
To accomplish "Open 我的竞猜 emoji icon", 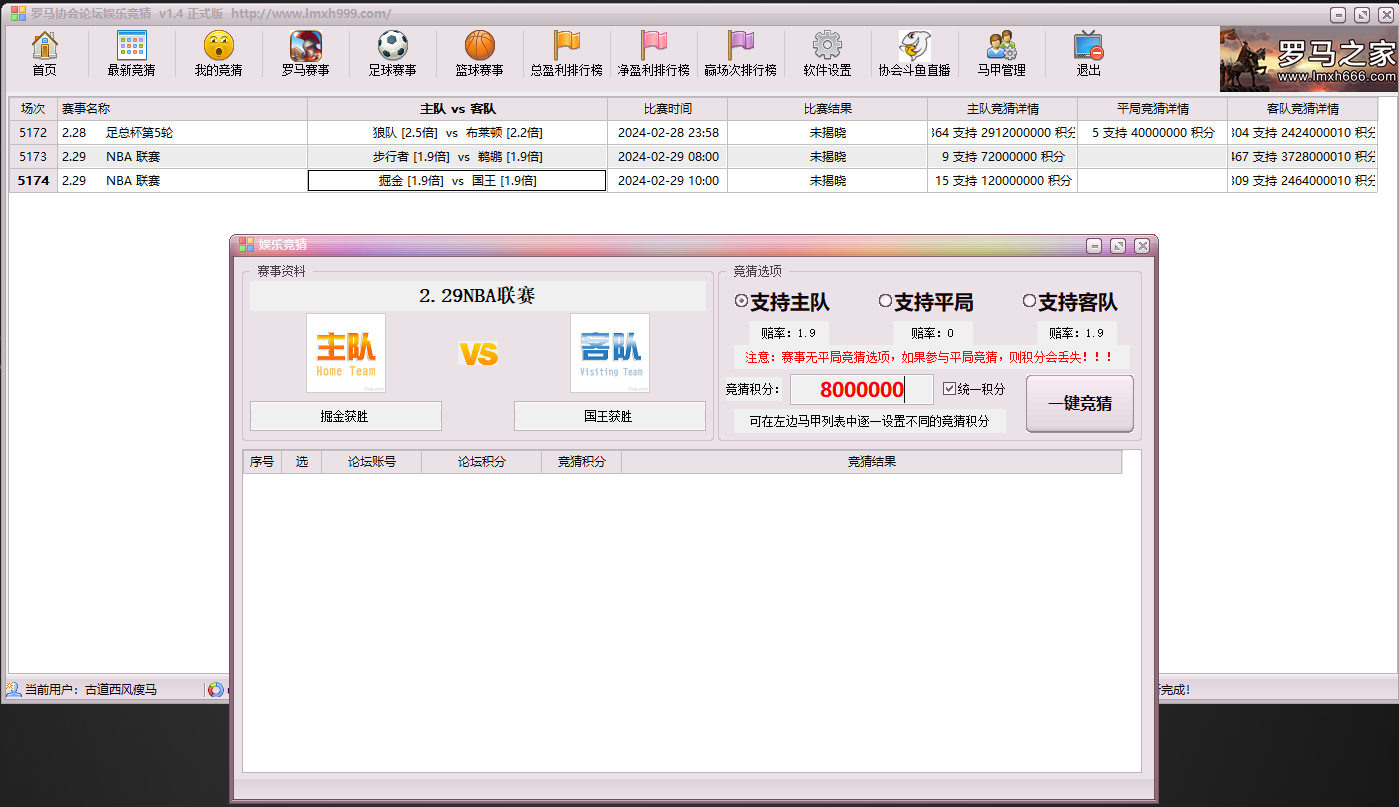I will [x=218, y=46].
